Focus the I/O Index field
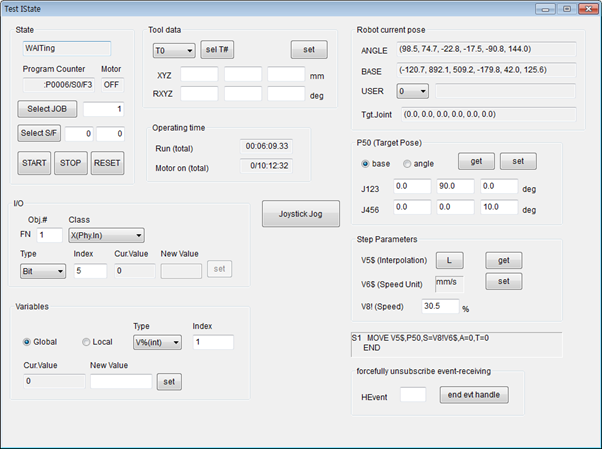This screenshot has width=602, height=449. pyautogui.click(x=91, y=271)
